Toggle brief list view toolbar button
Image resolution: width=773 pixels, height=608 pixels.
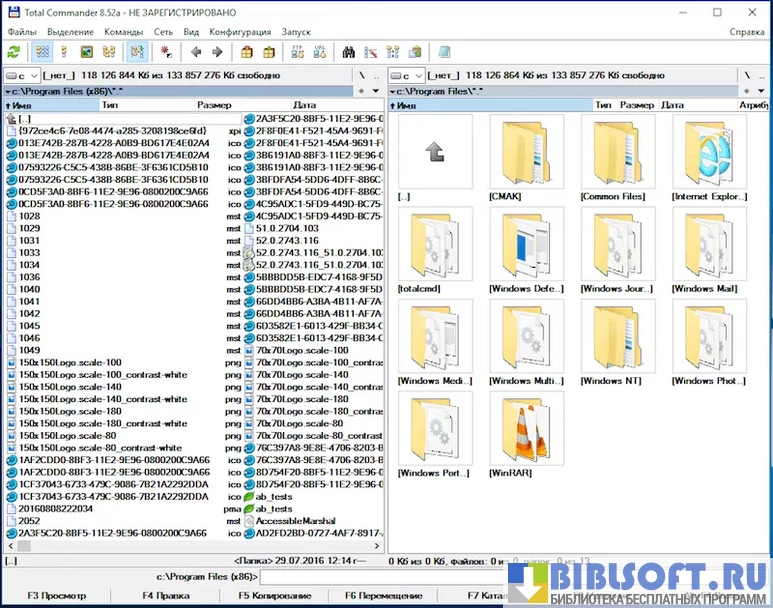point(43,52)
